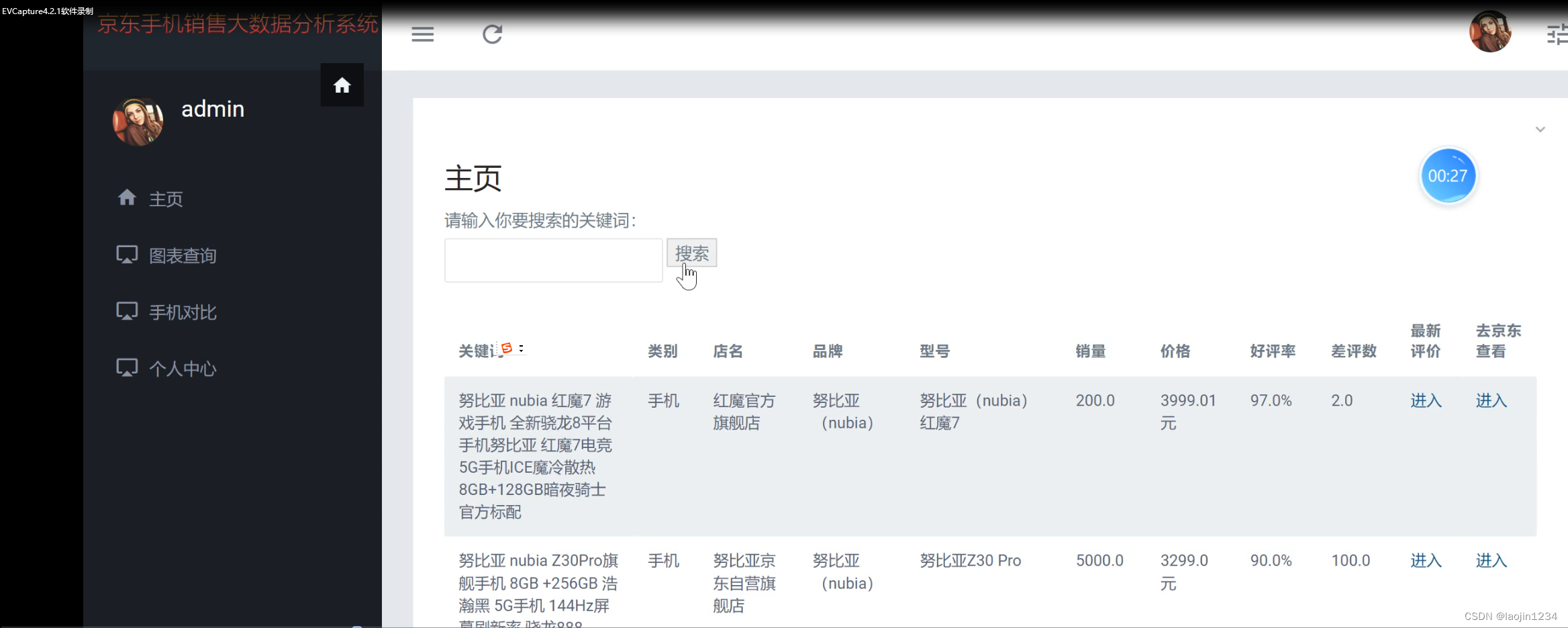Click the monitor icon next to 图表查询

128,254
